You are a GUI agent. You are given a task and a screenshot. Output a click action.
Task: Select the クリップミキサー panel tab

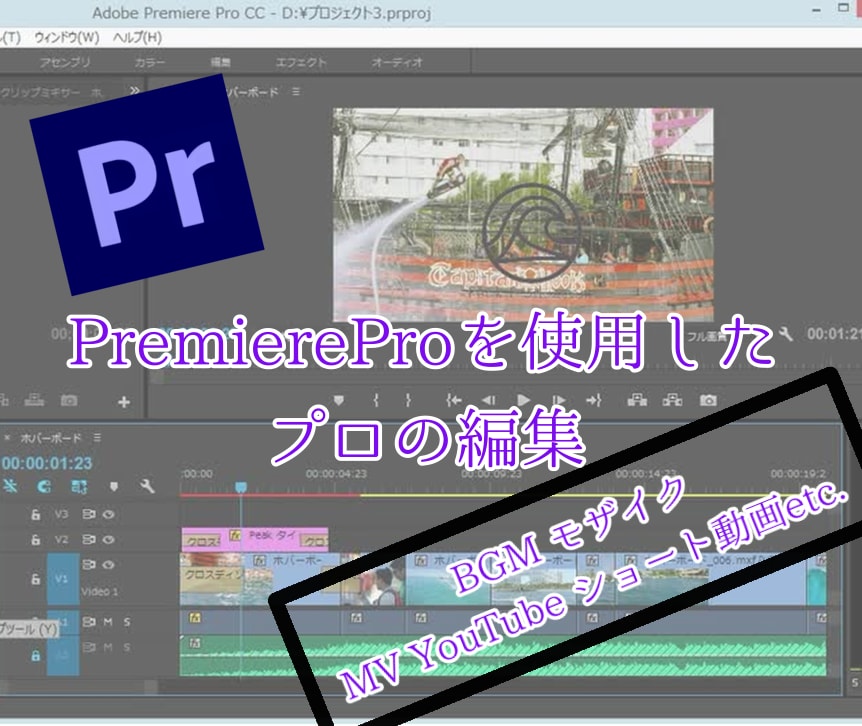[x=40, y=92]
